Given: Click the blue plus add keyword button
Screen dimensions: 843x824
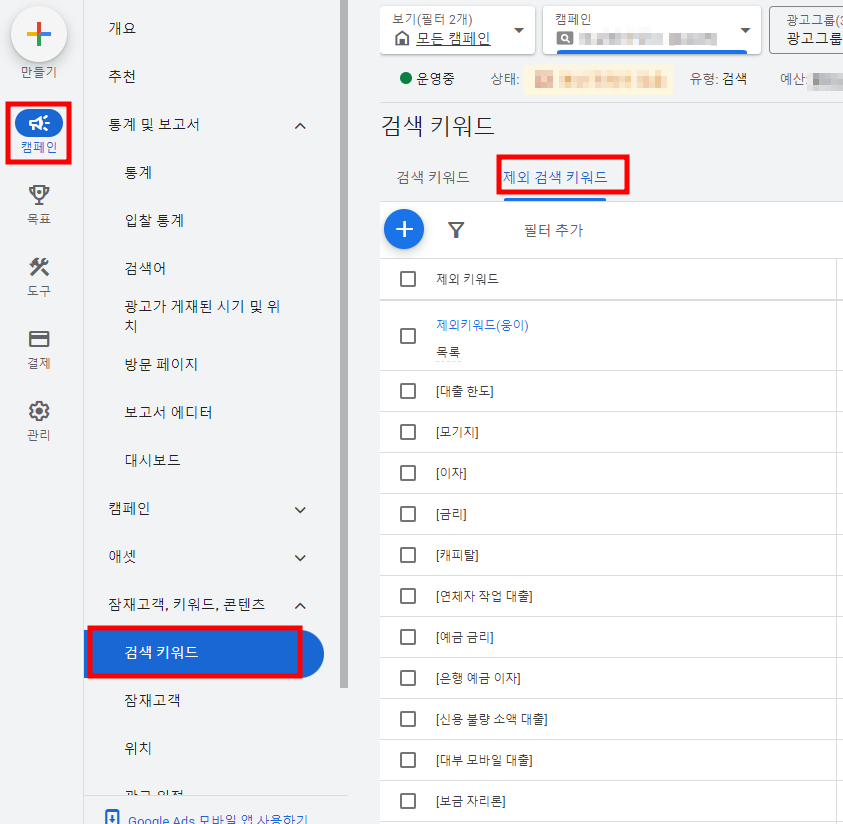Looking at the screenshot, I should click(404, 230).
